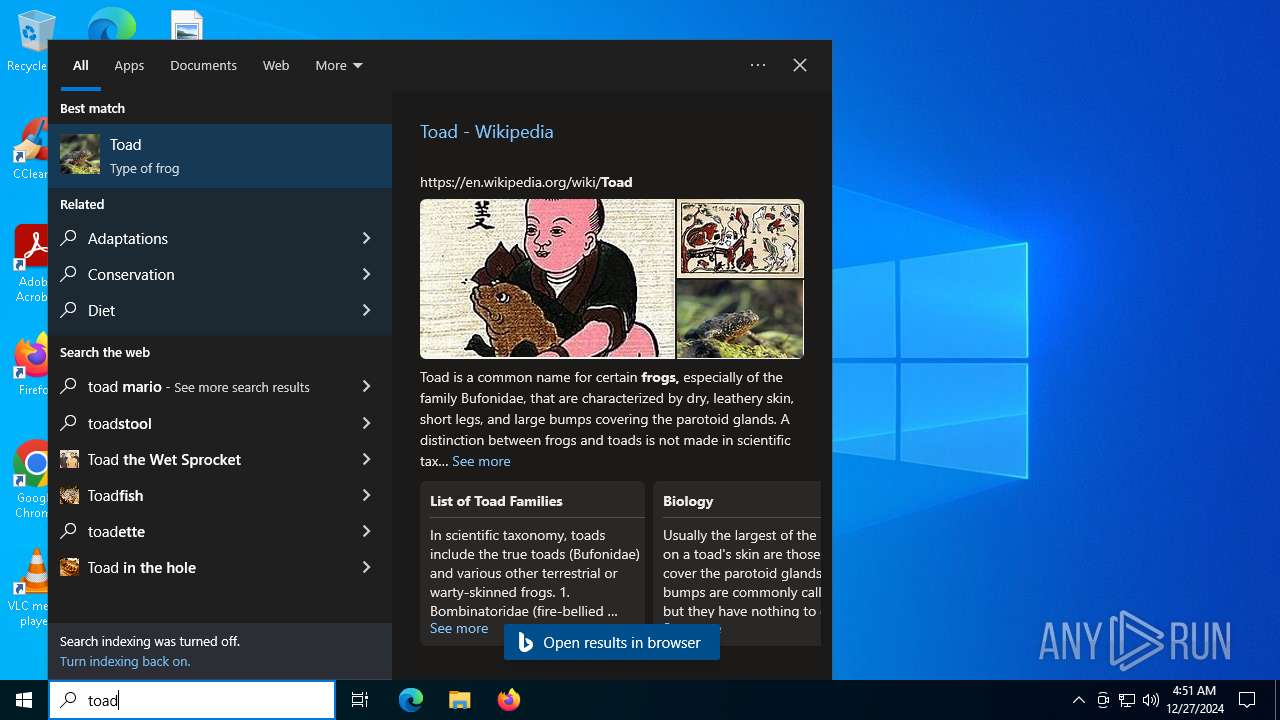Open the Toad best match result
This screenshot has width=1280, height=720.
point(220,156)
